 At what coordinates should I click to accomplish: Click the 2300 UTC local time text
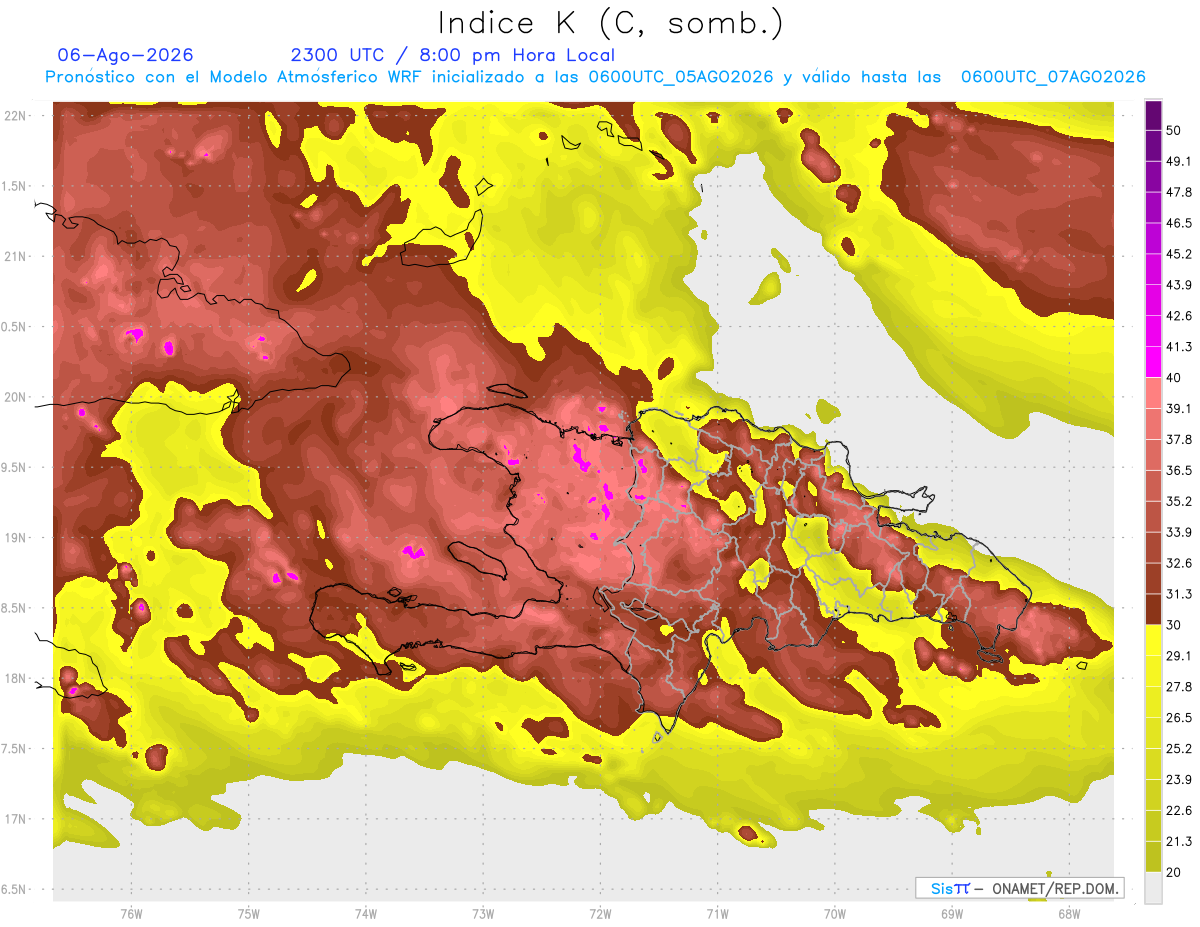[453, 55]
